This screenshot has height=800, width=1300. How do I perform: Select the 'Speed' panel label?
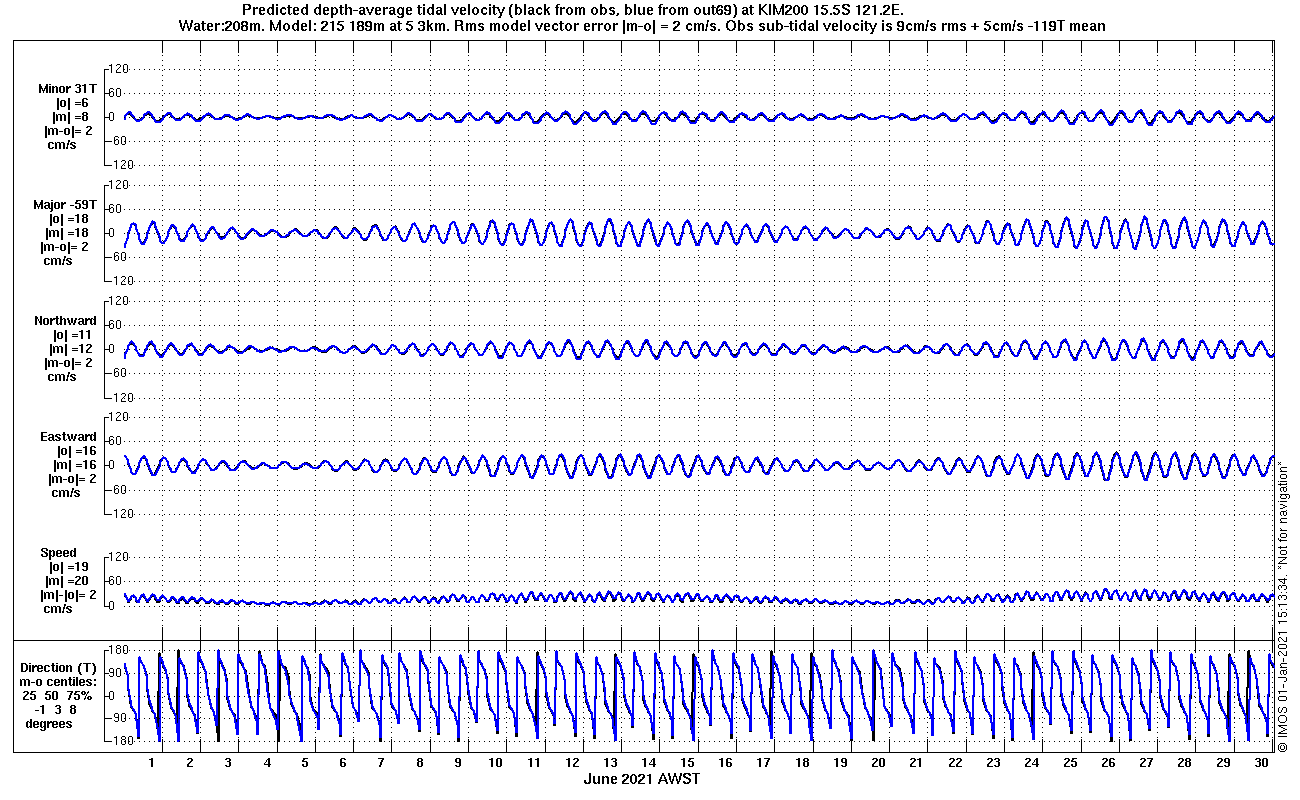pos(58,553)
